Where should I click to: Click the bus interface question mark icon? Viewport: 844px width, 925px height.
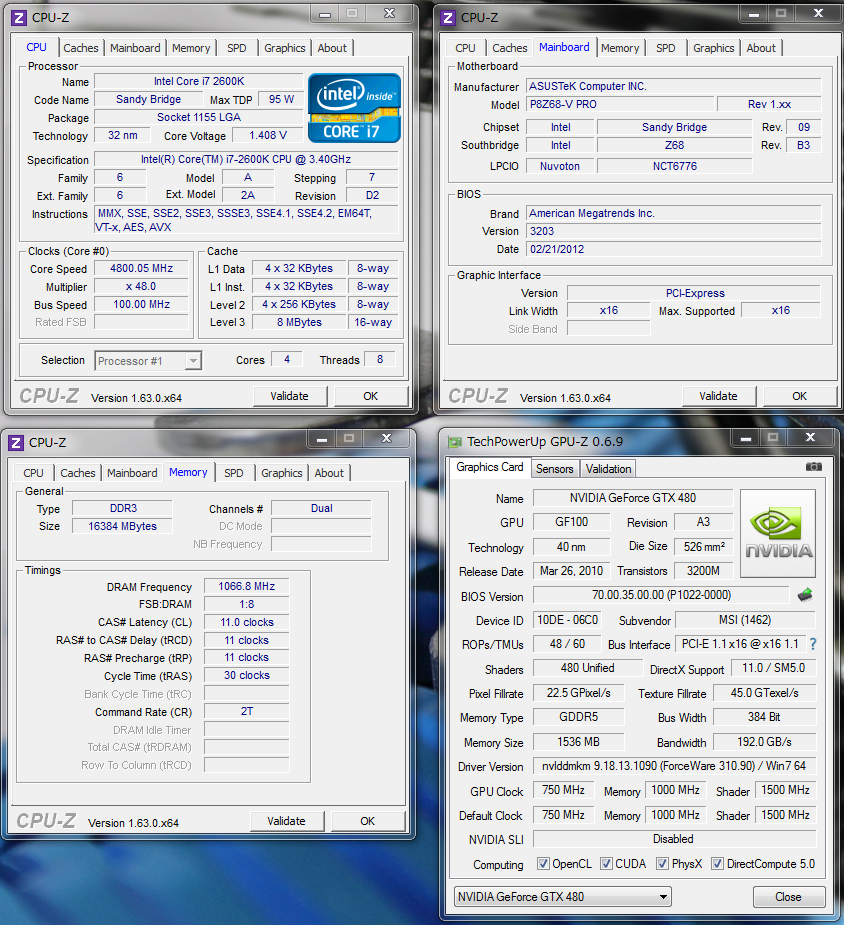click(813, 644)
